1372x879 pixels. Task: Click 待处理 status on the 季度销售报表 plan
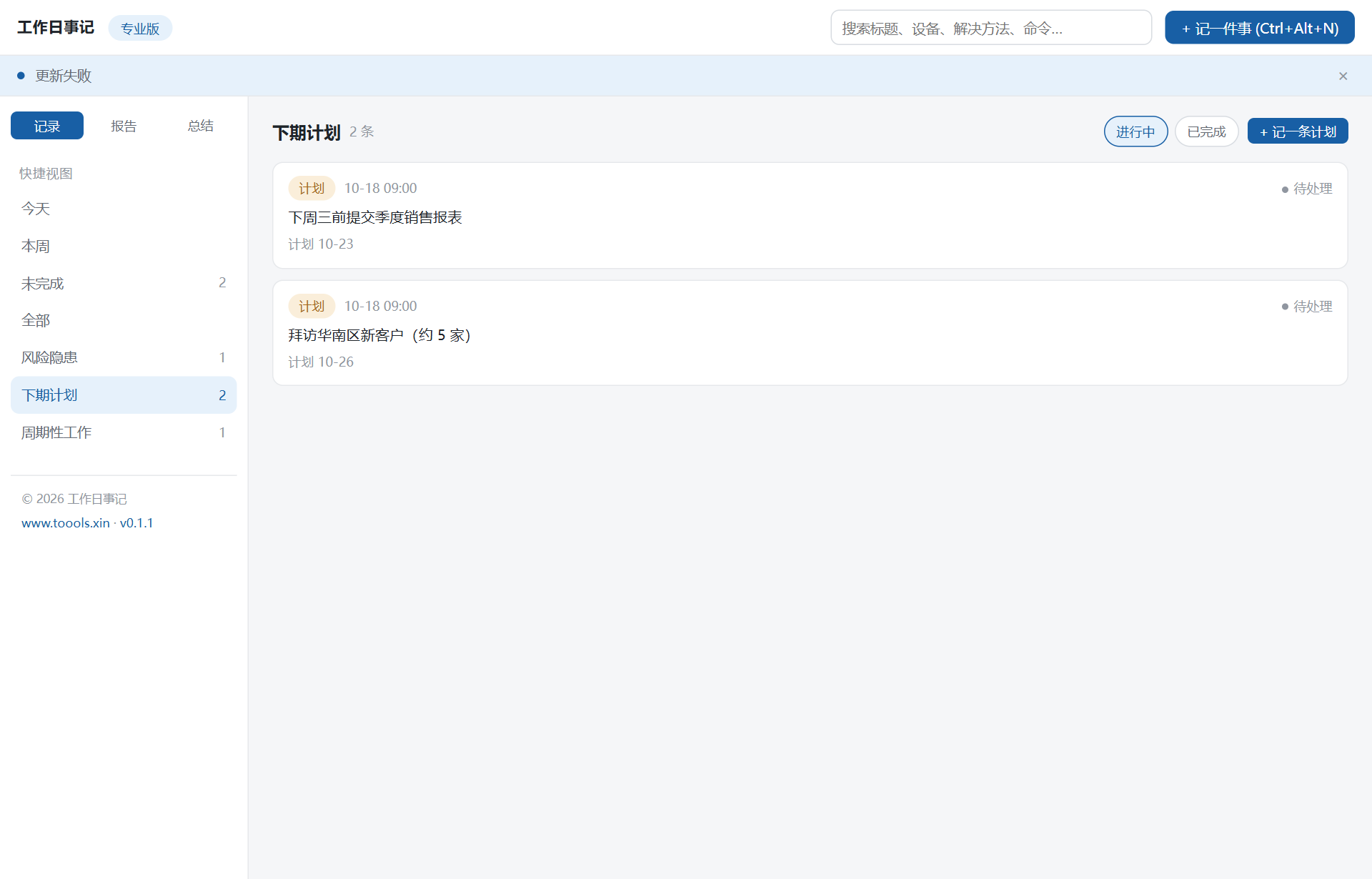coord(1307,189)
